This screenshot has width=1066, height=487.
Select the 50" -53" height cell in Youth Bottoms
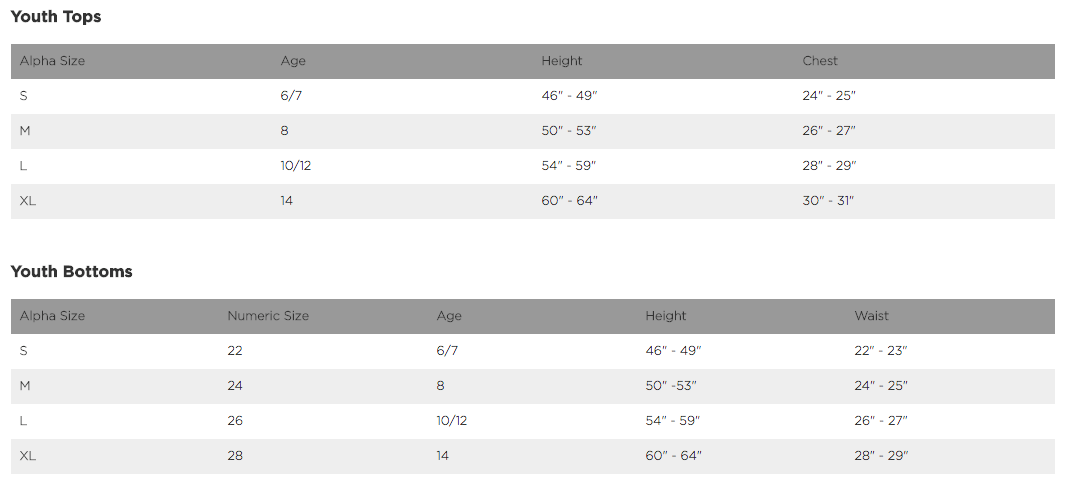(671, 386)
